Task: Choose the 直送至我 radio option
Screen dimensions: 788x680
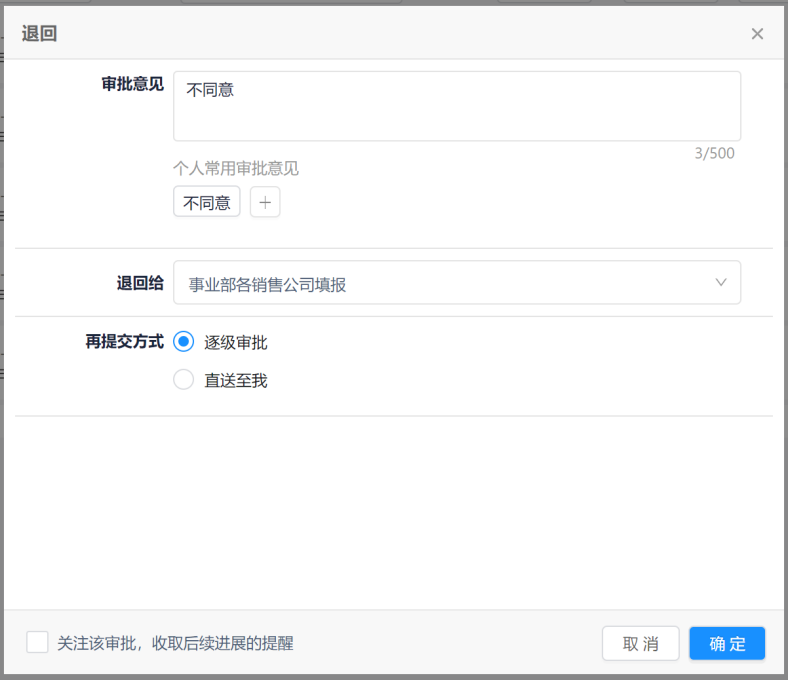Action: coord(183,380)
